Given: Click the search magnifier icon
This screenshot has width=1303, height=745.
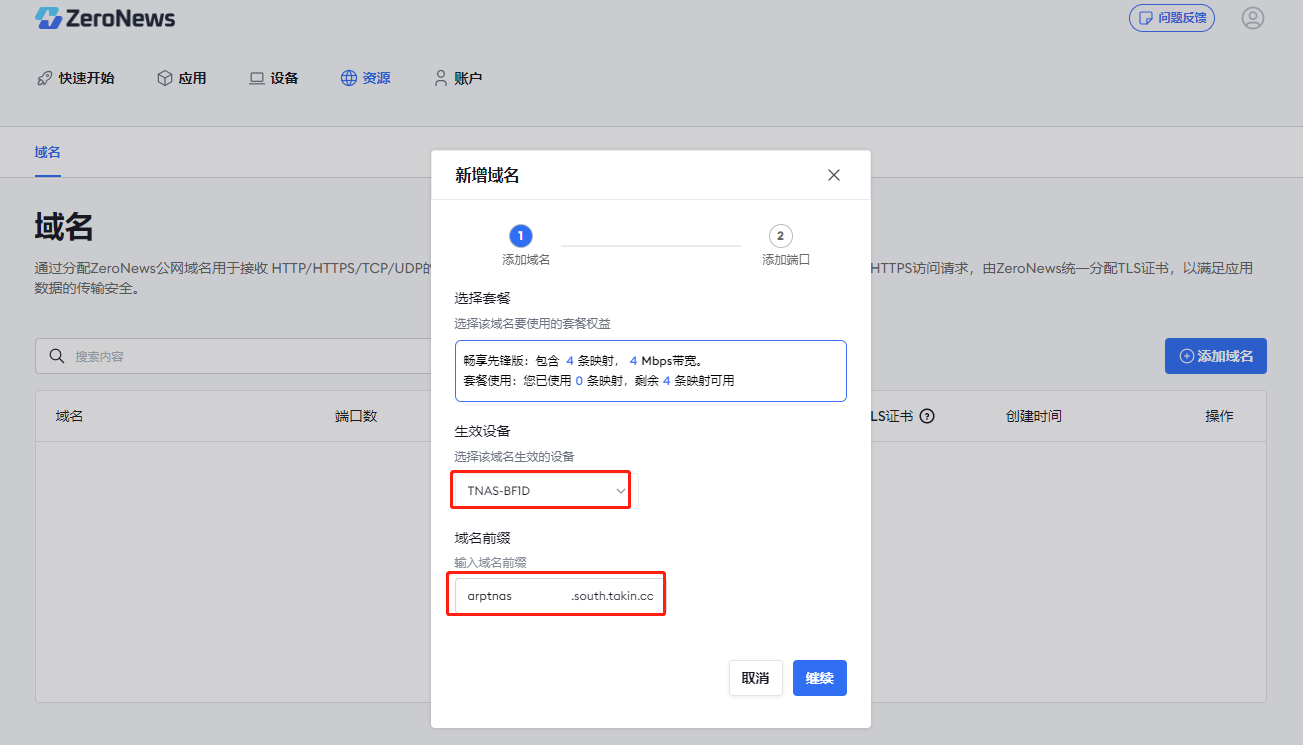Looking at the screenshot, I should 56,356.
